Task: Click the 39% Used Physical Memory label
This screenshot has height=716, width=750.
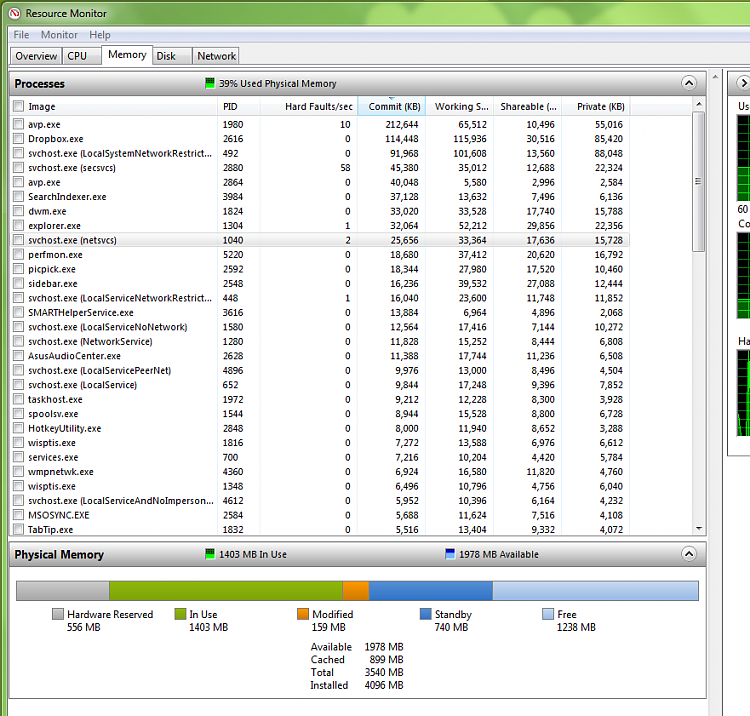Action: coord(277,84)
